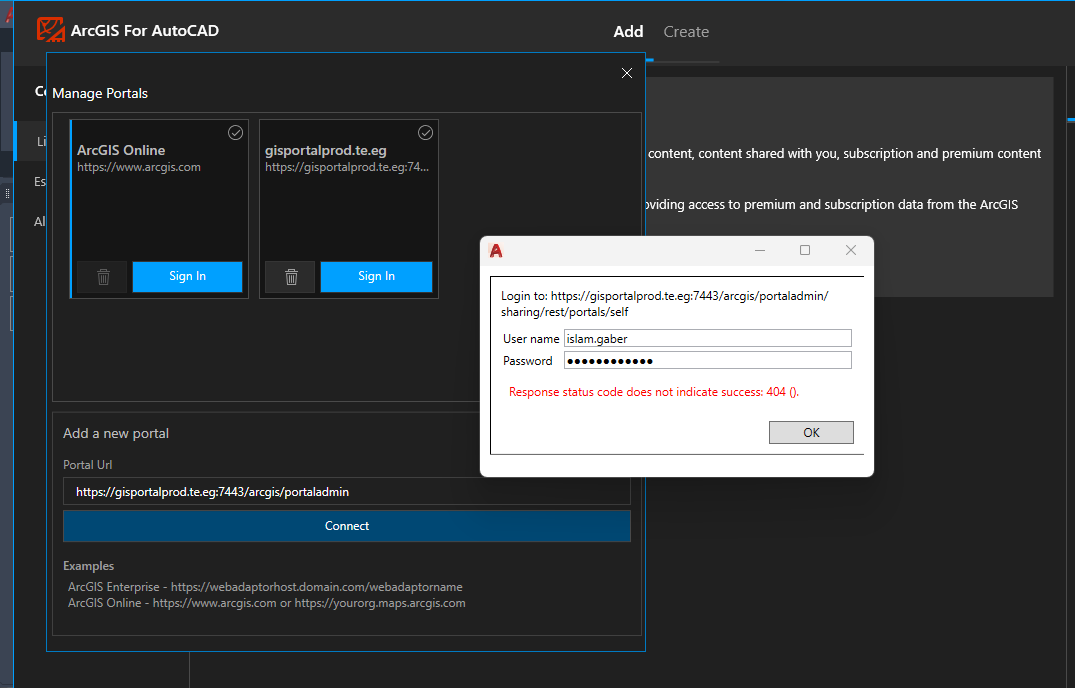Click the Password field in the login dialog

[707, 360]
